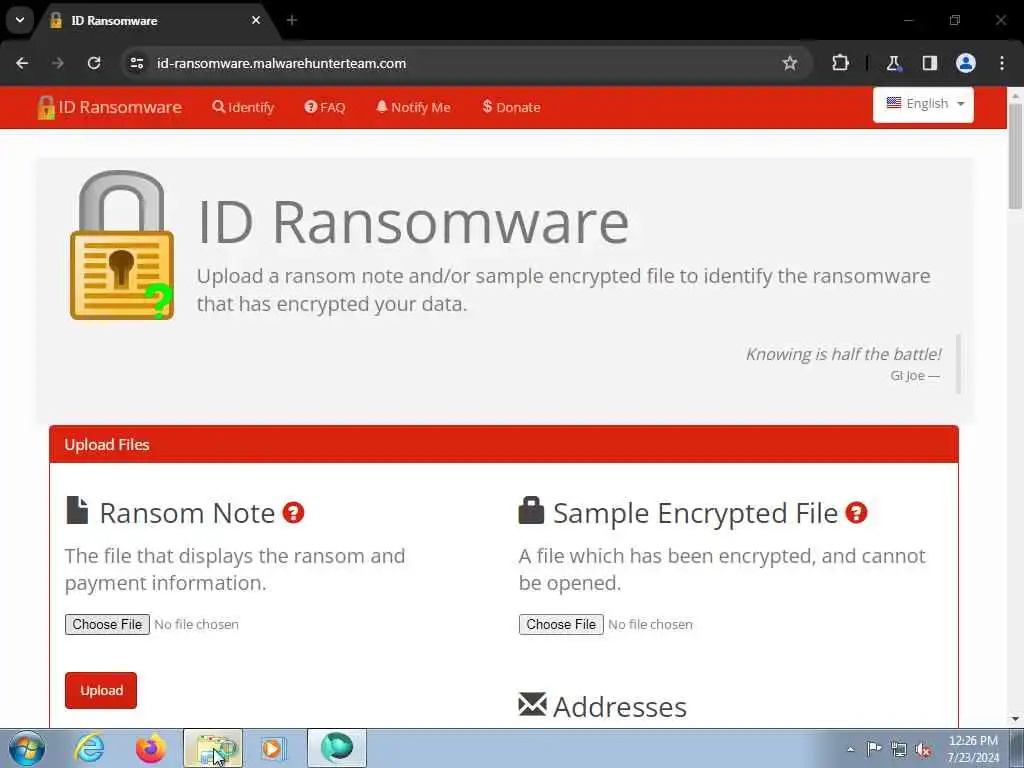Click the Sample Encrypted File lock icon
The height and width of the screenshot is (768, 1024).
[531, 510]
